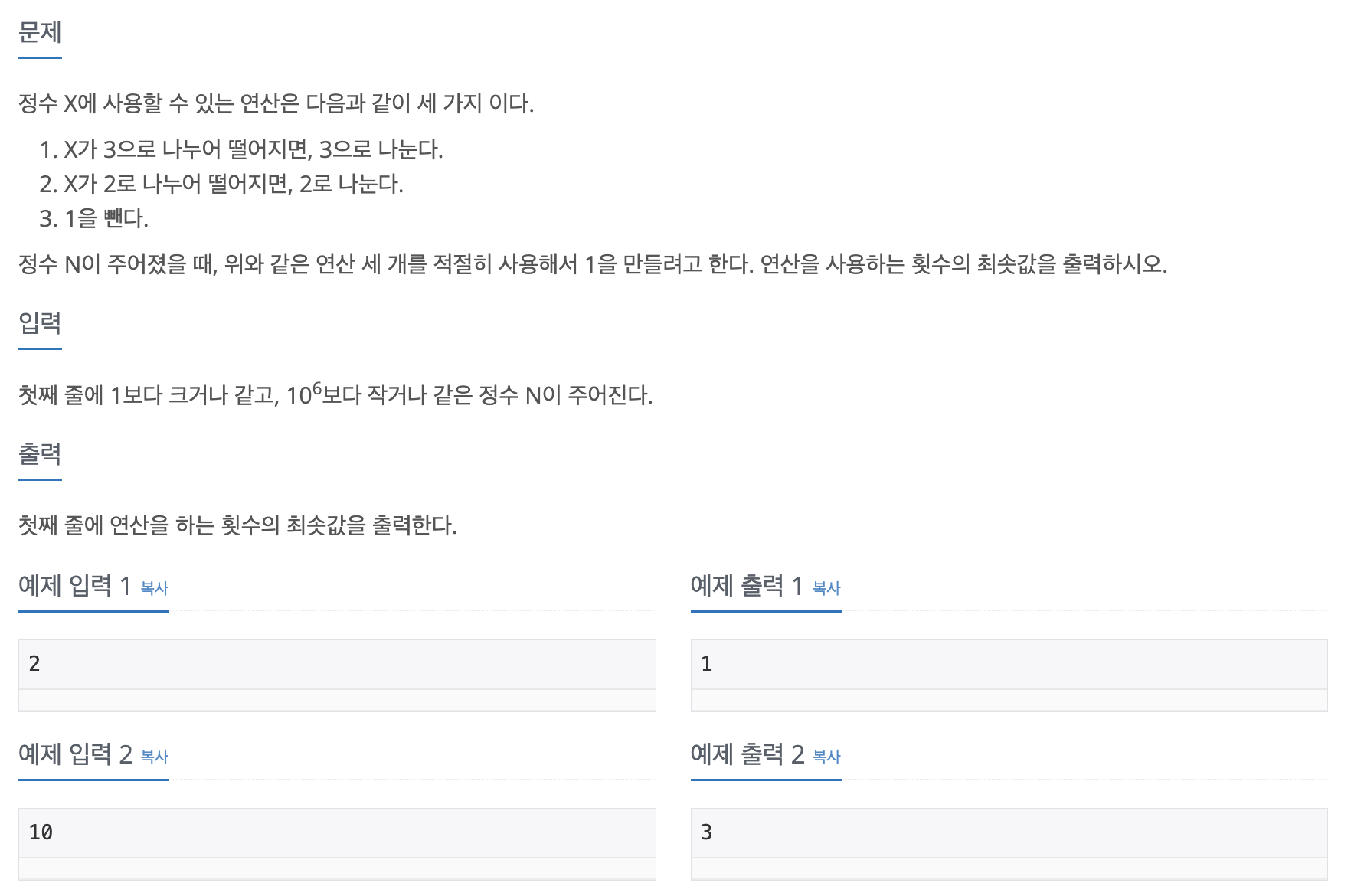Click the 입력 section heading

40,323
